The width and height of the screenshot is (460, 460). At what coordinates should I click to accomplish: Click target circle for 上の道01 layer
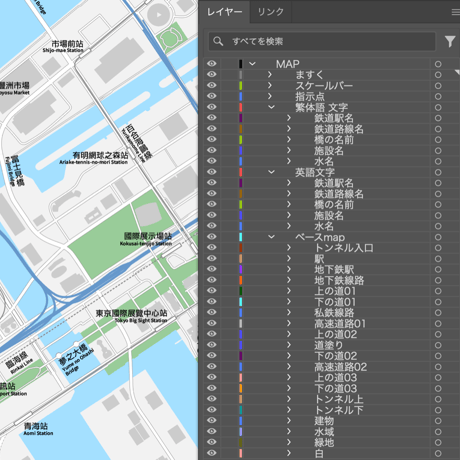(x=438, y=291)
